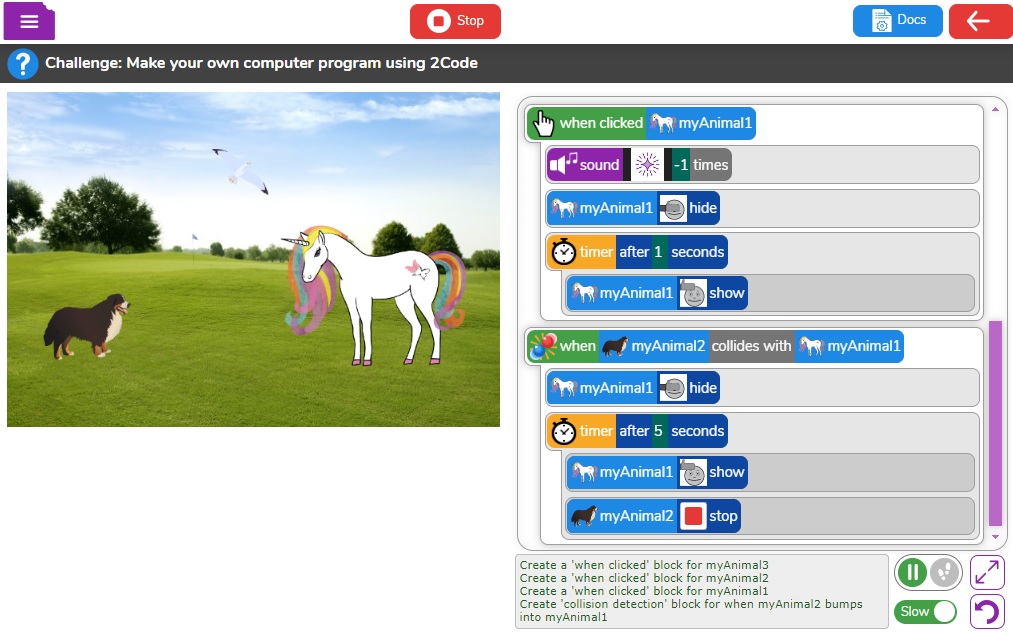Screen dimensions: 1013x633
Task: Click the step-through footsteps icon
Action: pyautogui.click(x=943, y=573)
